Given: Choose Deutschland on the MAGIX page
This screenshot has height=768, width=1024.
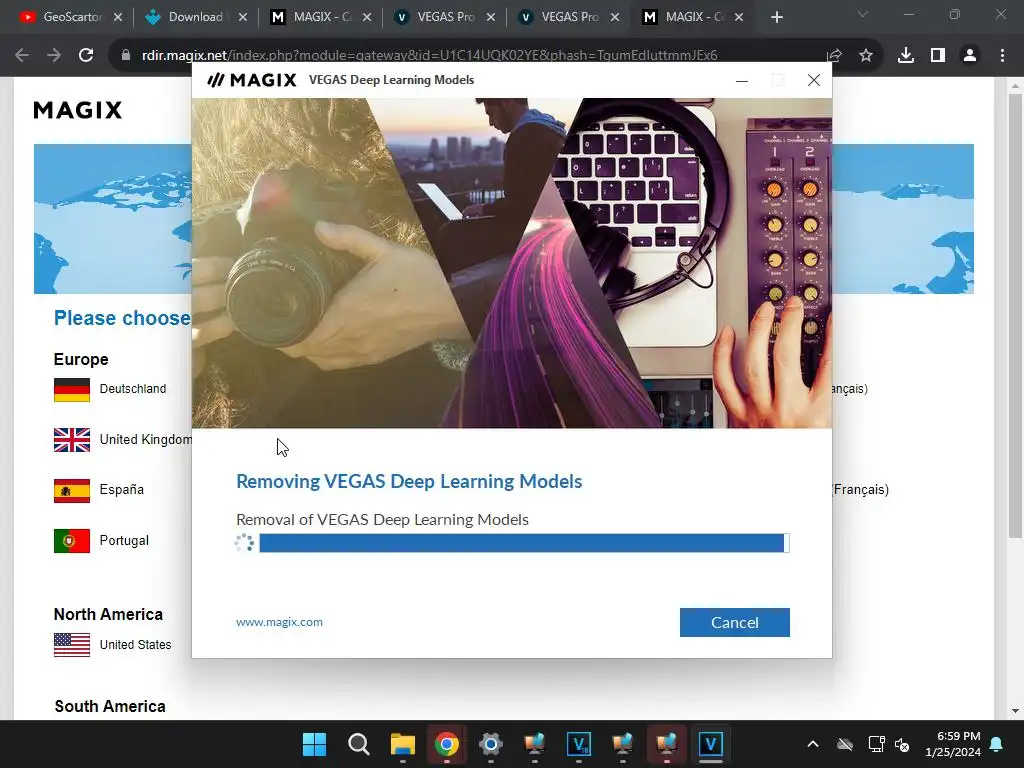Looking at the screenshot, I should pyautogui.click(x=133, y=389).
